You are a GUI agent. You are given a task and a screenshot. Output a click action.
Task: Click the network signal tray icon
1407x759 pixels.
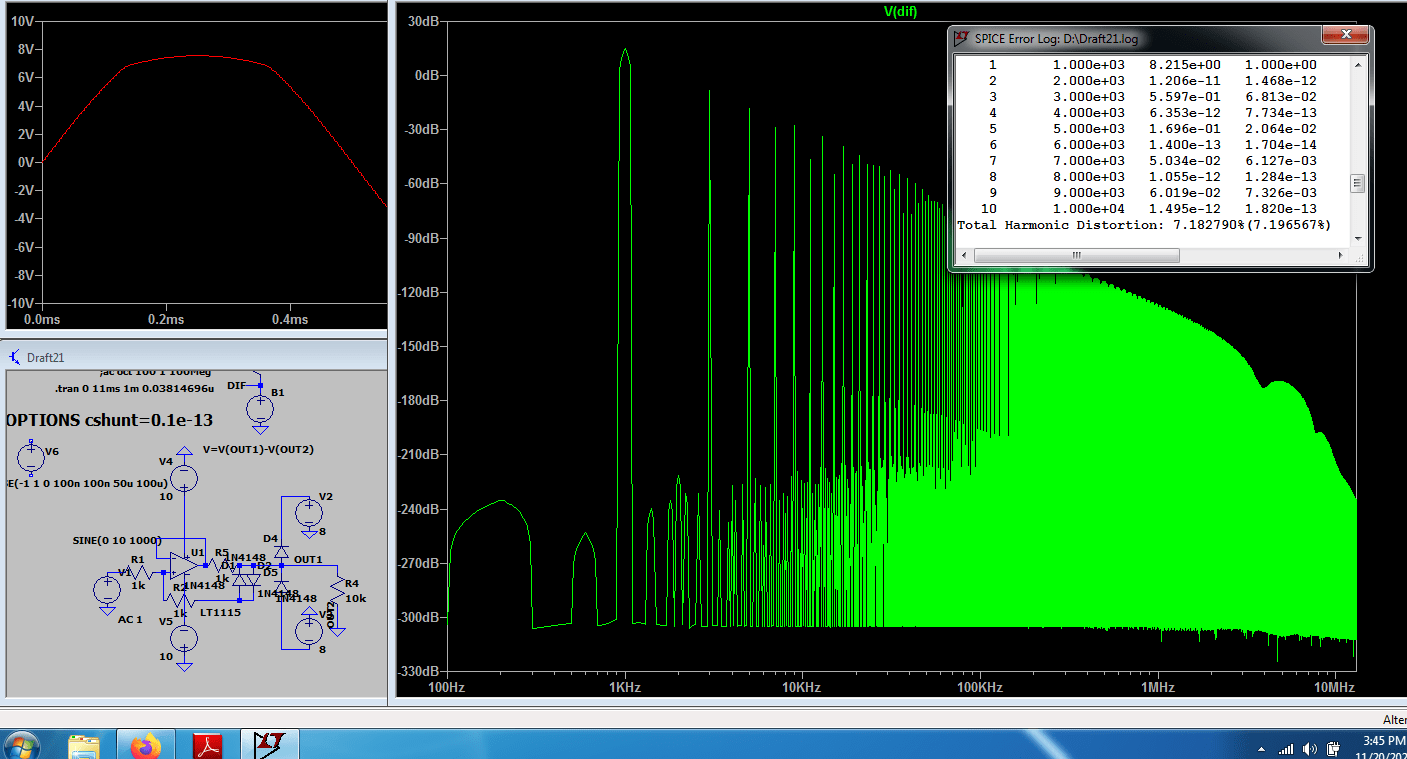coord(1286,748)
